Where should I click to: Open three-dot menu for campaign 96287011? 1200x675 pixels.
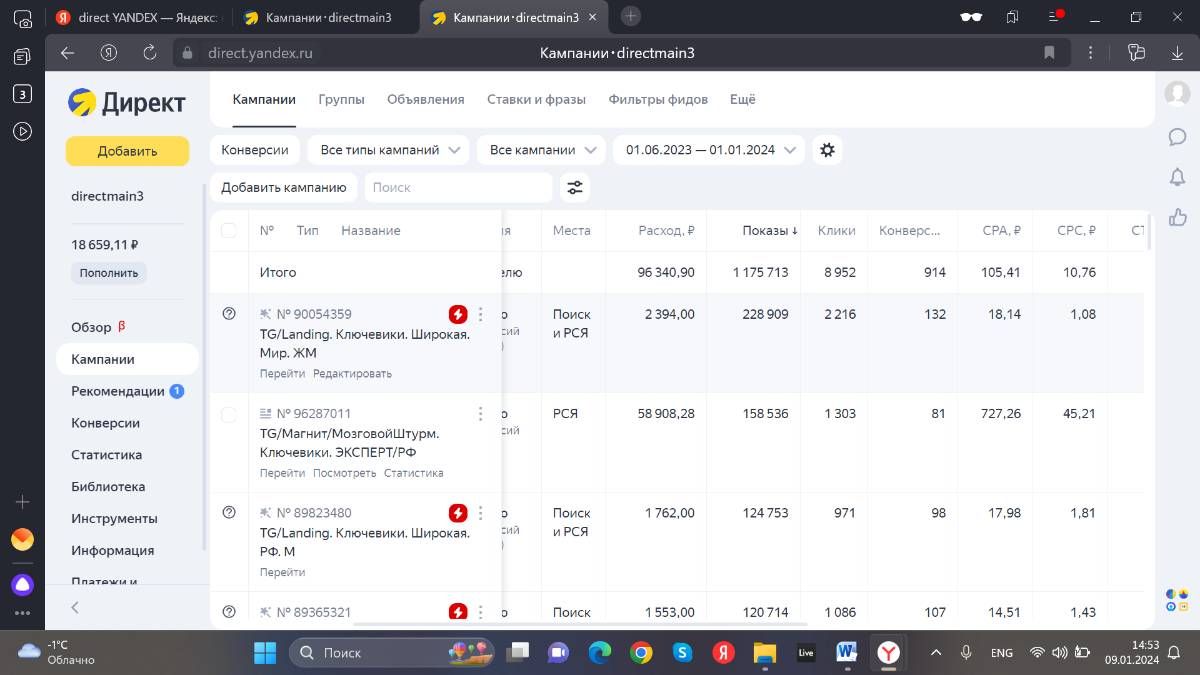[480, 413]
